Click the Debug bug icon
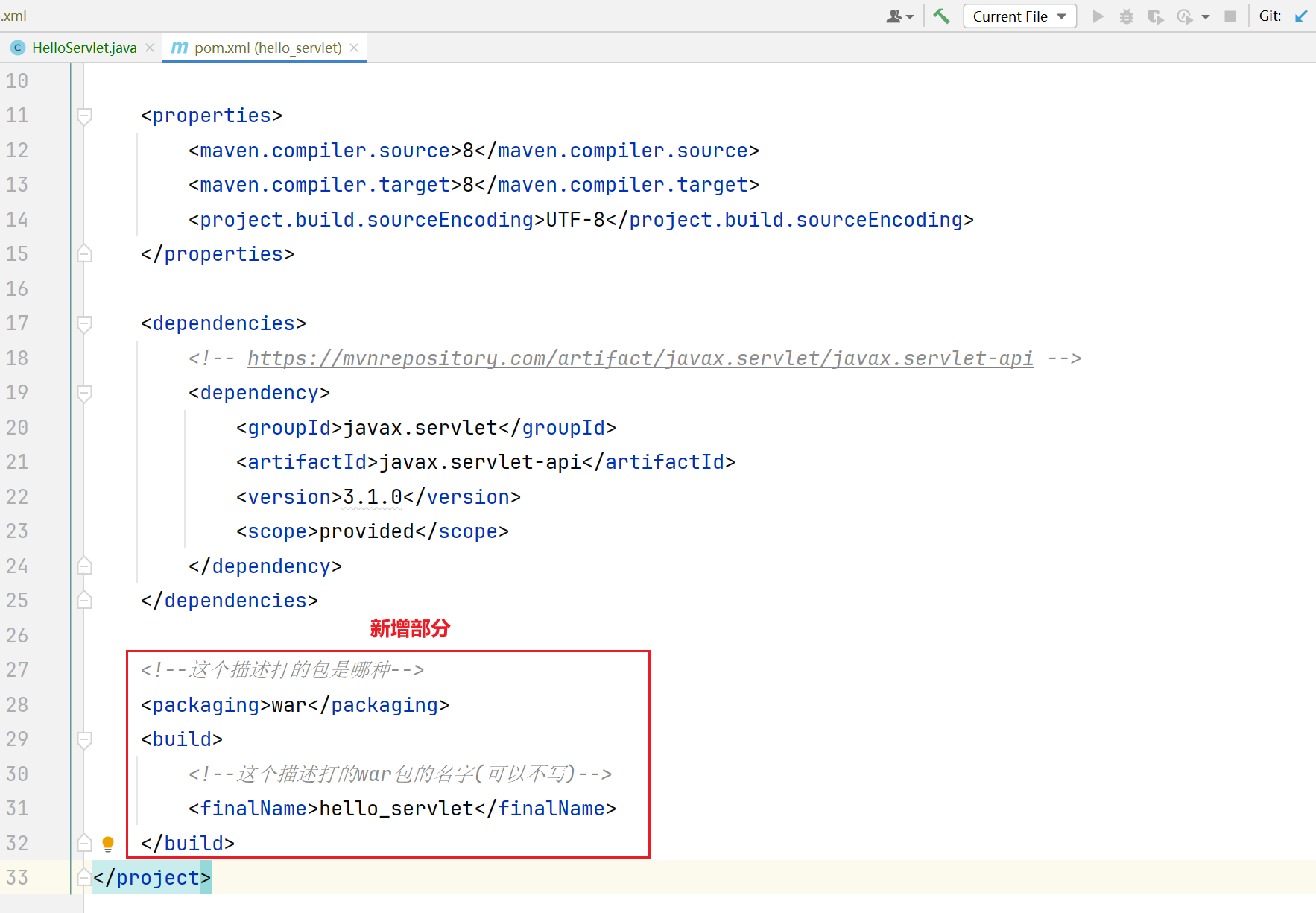Screen dimensions: 1316x913 tap(1127, 16)
